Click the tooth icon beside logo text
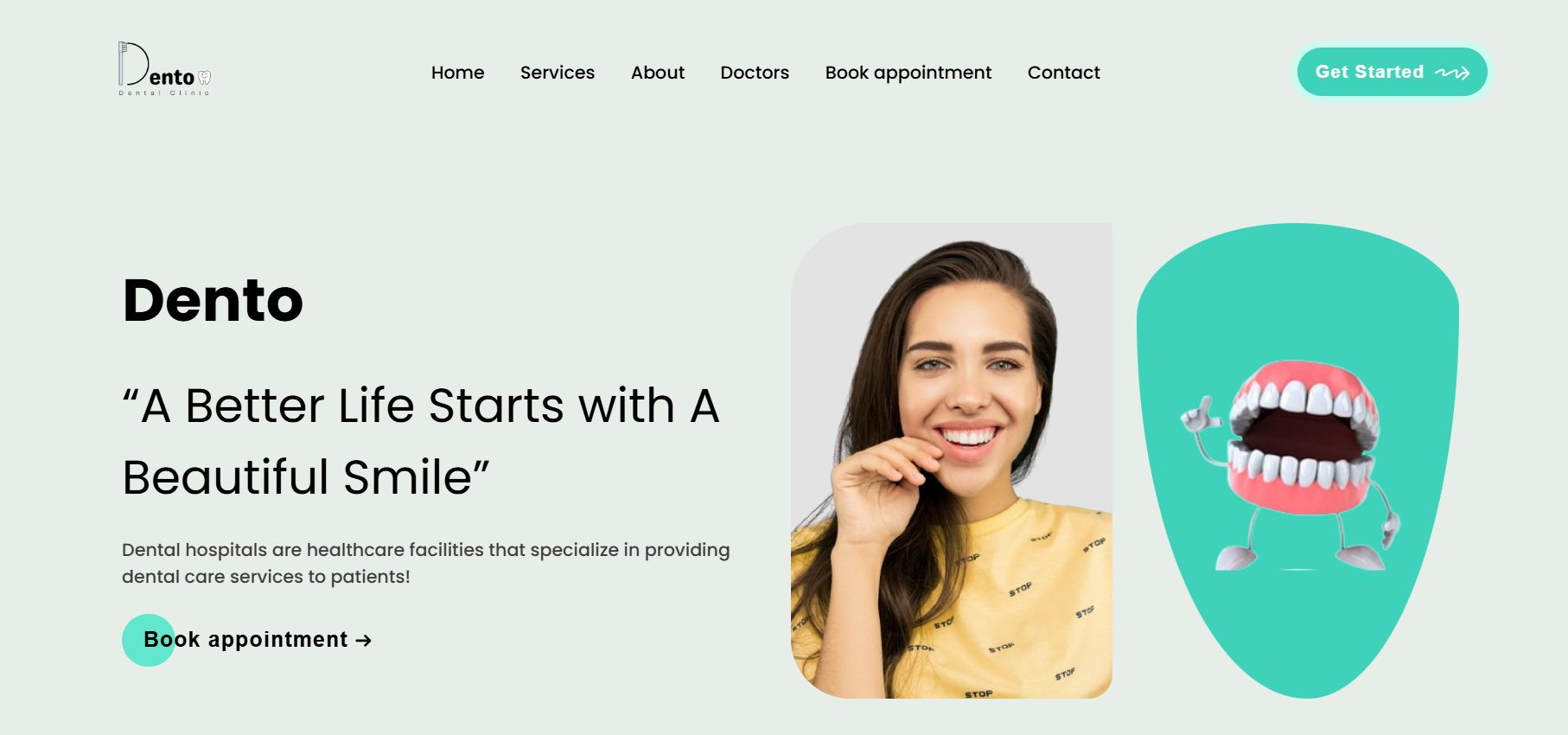The width and height of the screenshot is (1568, 735). click(x=205, y=78)
